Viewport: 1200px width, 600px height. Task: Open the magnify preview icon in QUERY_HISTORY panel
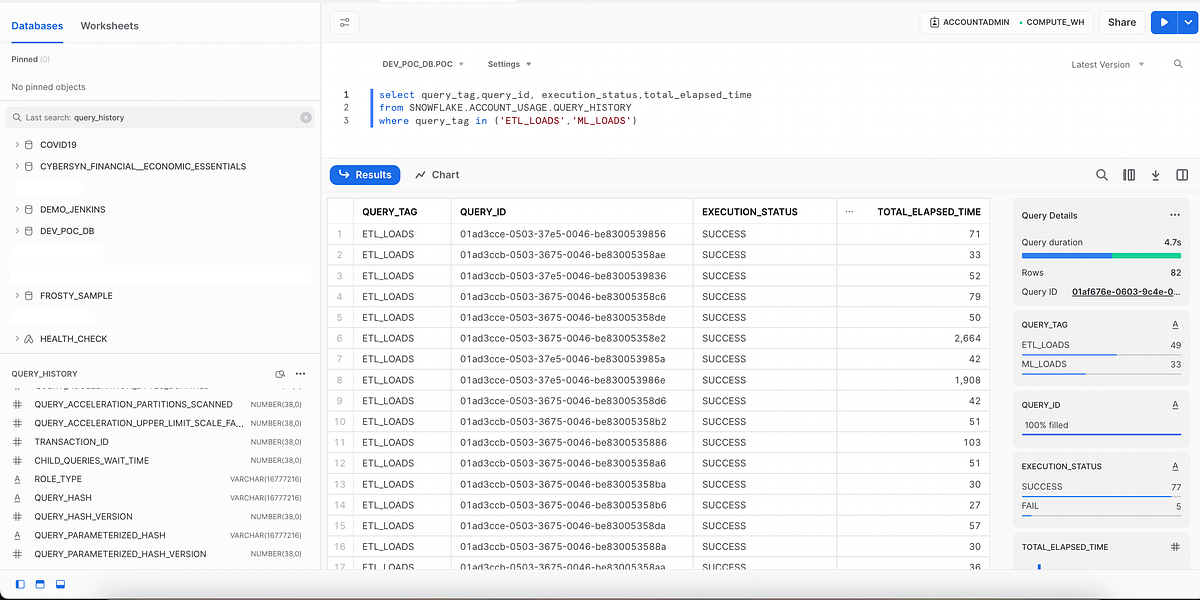pos(280,372)
